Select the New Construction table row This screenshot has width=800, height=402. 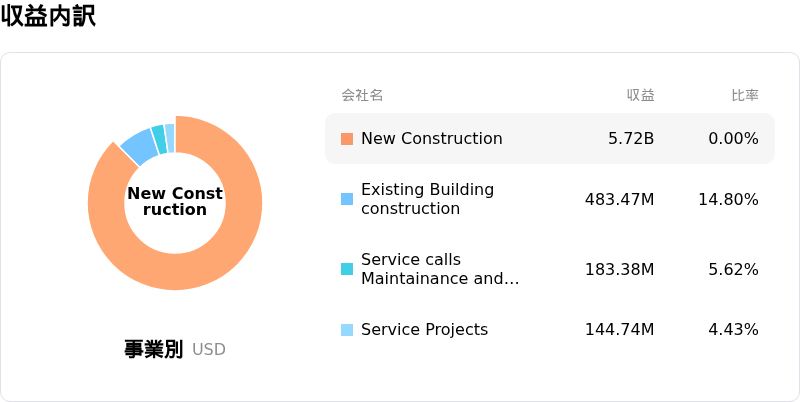(x=550, y=139)
